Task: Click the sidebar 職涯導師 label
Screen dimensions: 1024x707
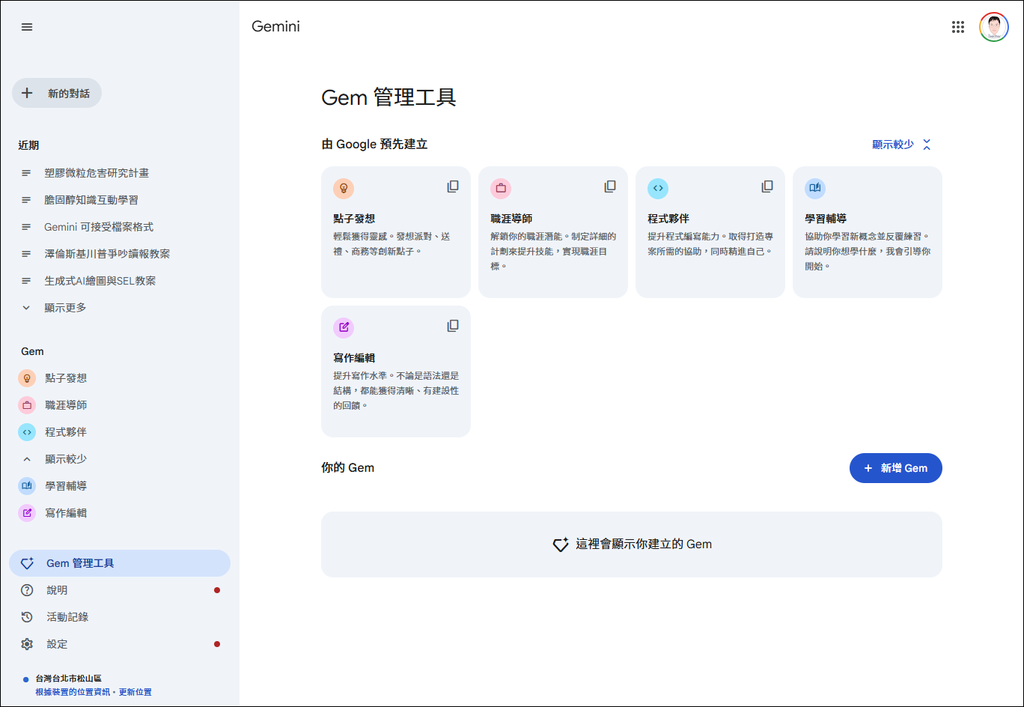Action: pyautogui.click(x=66, y=405)
